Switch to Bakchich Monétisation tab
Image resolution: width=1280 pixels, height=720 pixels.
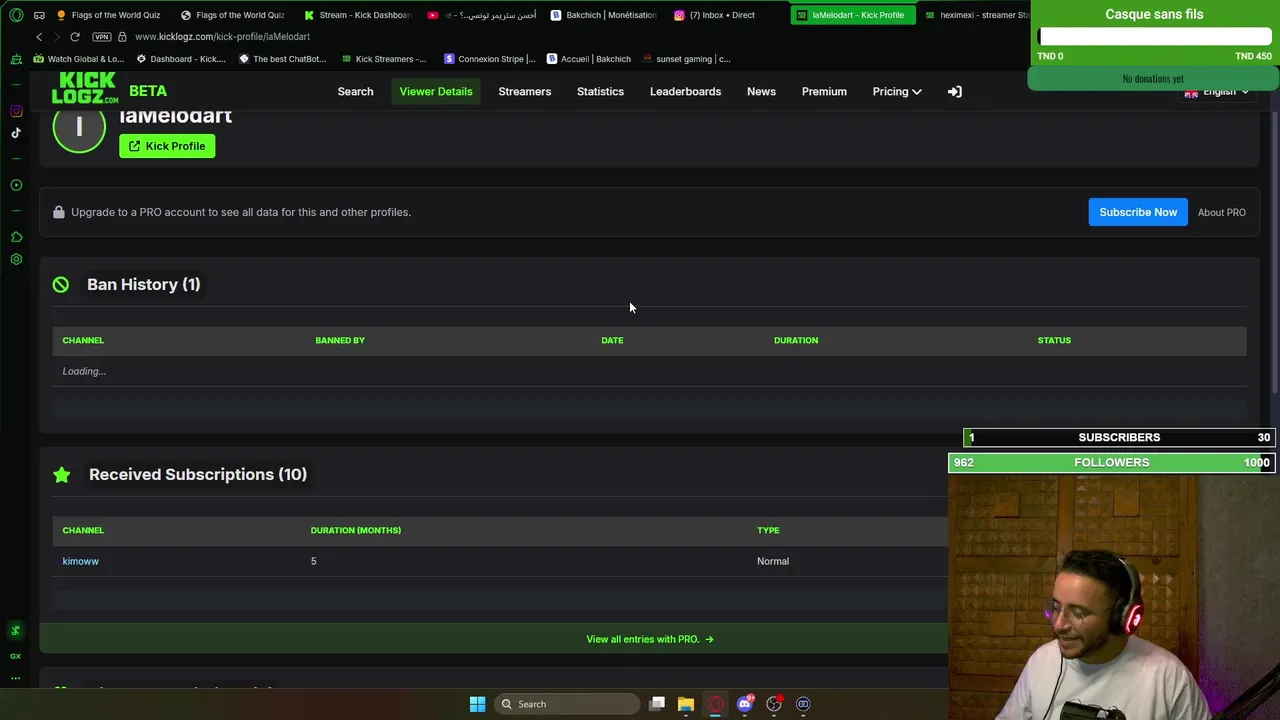click(604, 15)
